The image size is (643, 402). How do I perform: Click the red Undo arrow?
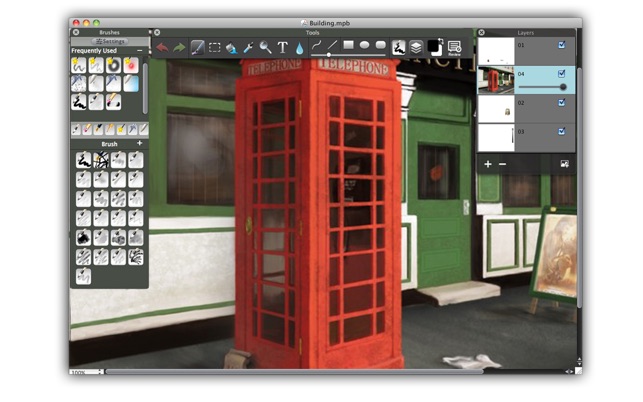(162, 48)
